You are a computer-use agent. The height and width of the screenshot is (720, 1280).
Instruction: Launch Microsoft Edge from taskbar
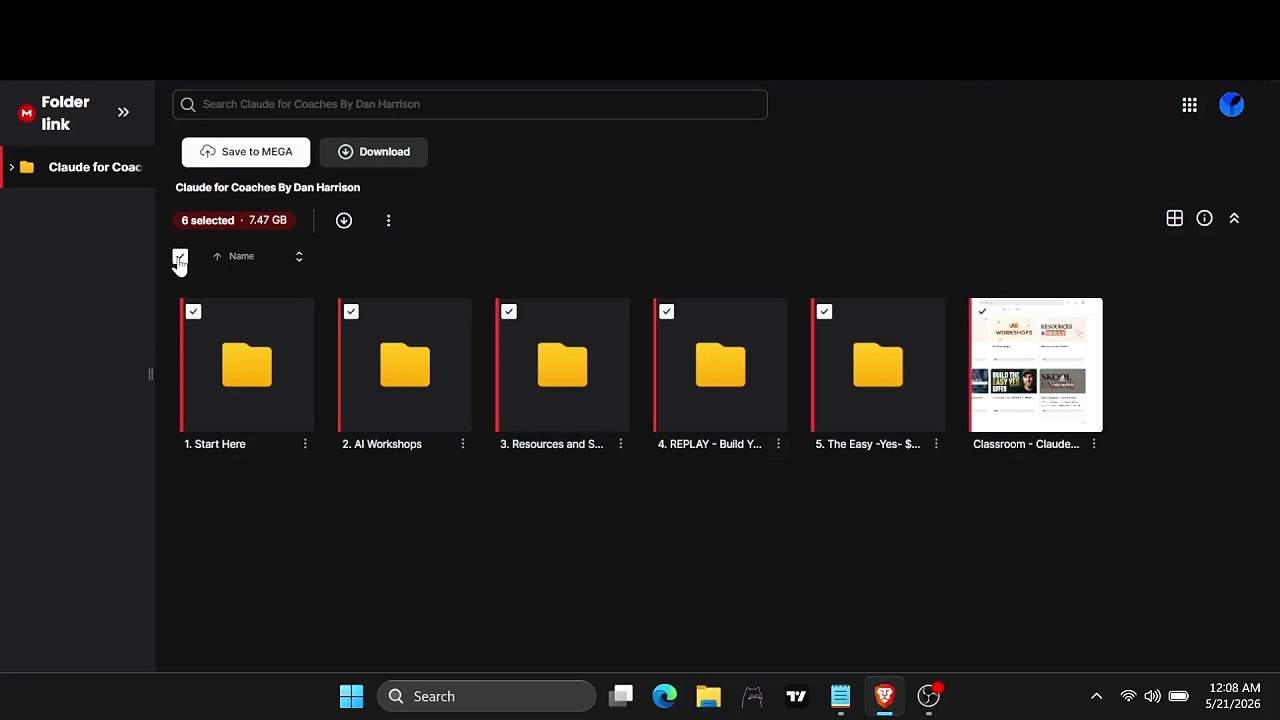(x=664, y=696)
